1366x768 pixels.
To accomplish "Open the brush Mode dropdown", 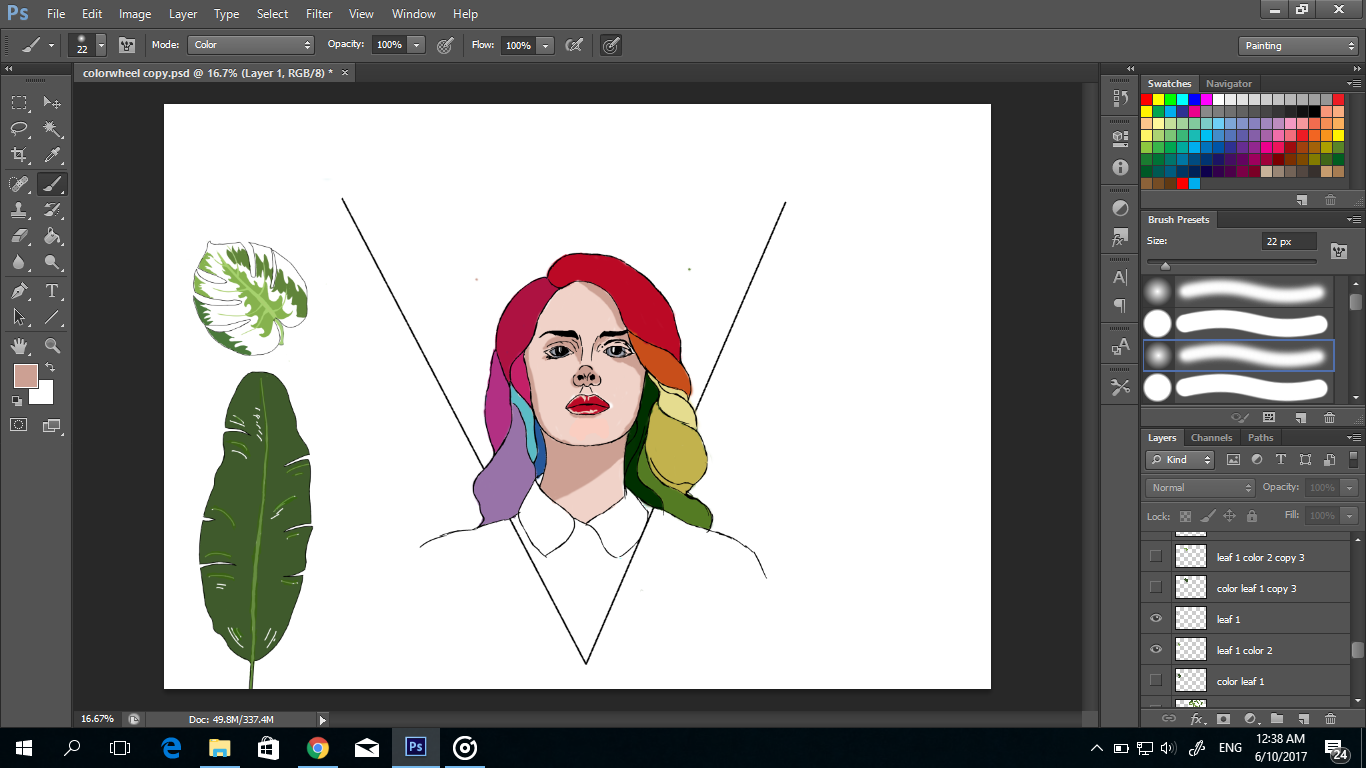I will click(x=251, y=45).
